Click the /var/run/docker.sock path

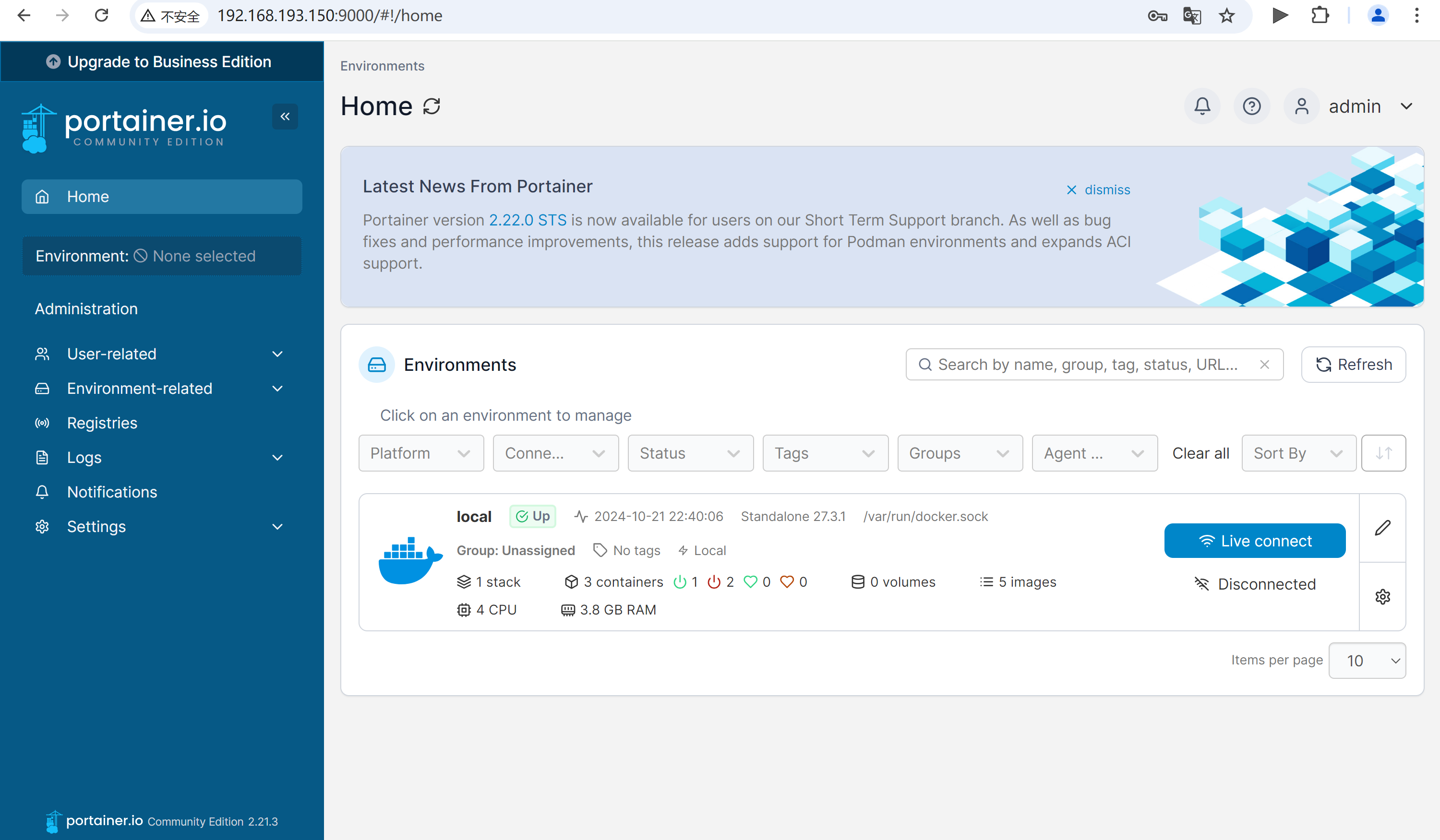click(925, 517)
